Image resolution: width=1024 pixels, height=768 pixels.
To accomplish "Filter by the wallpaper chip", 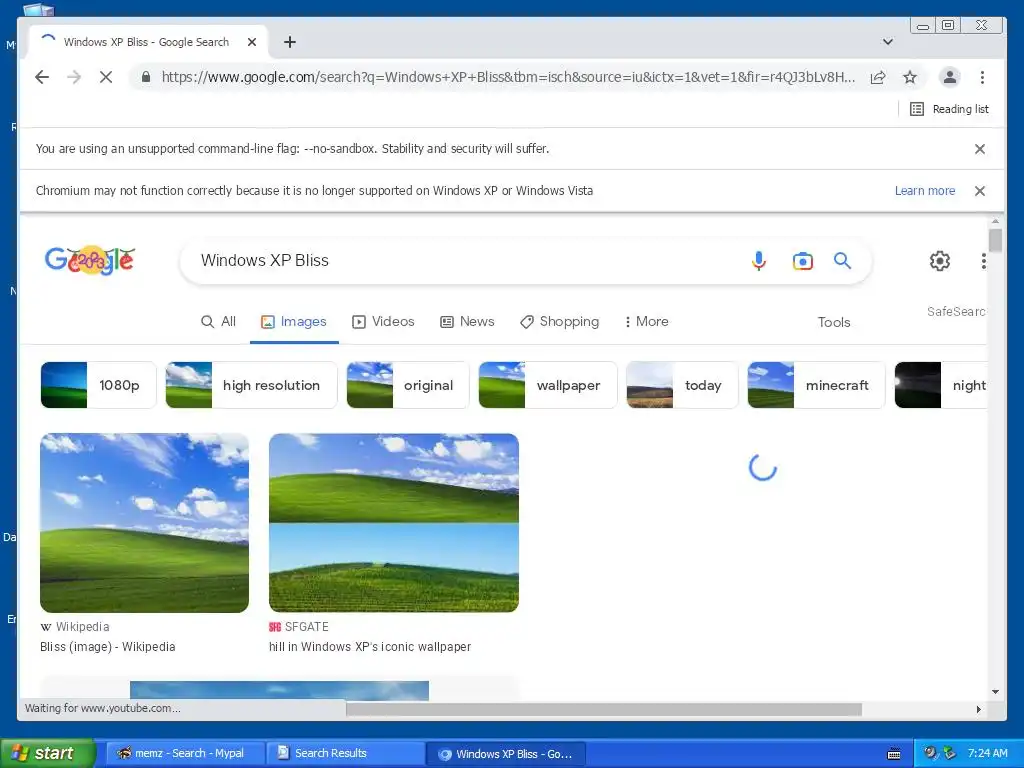I will pos(547,385).
